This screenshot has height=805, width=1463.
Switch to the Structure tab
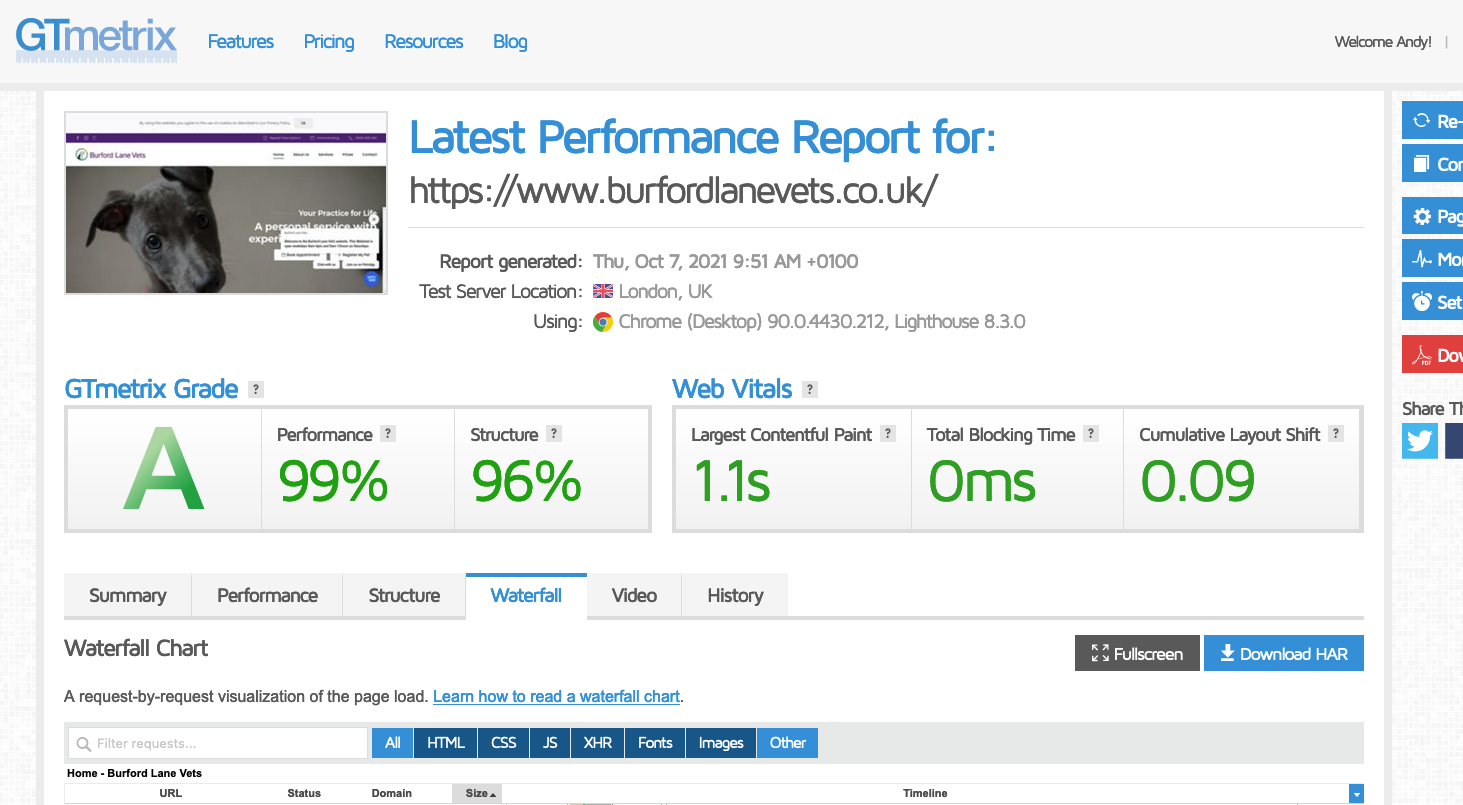click(404, 596)
